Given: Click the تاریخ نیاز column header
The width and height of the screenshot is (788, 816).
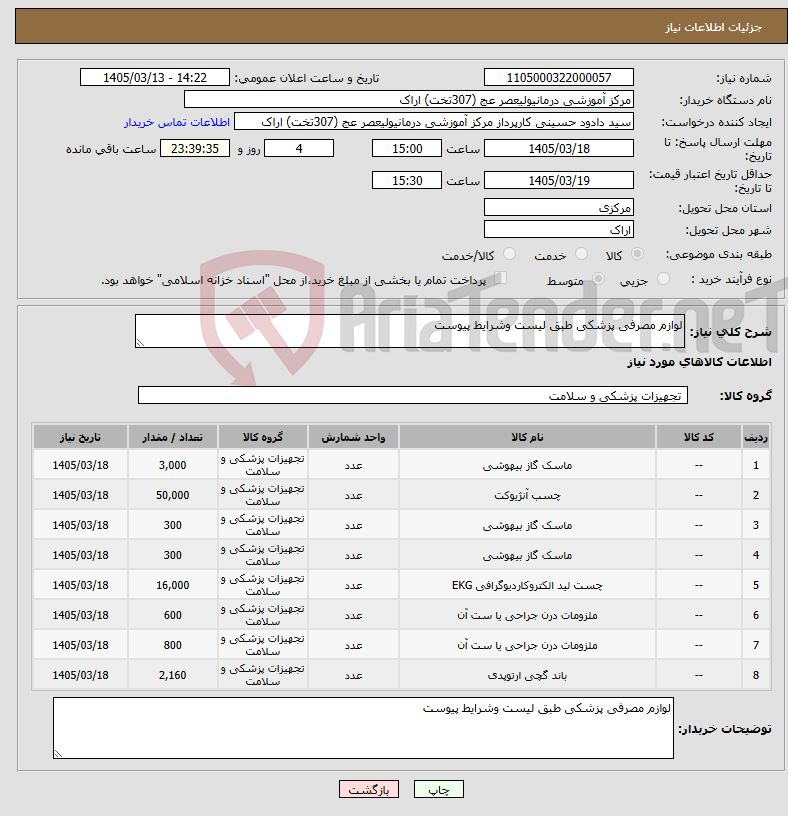Looking at the screenshot, I should 80,437.
